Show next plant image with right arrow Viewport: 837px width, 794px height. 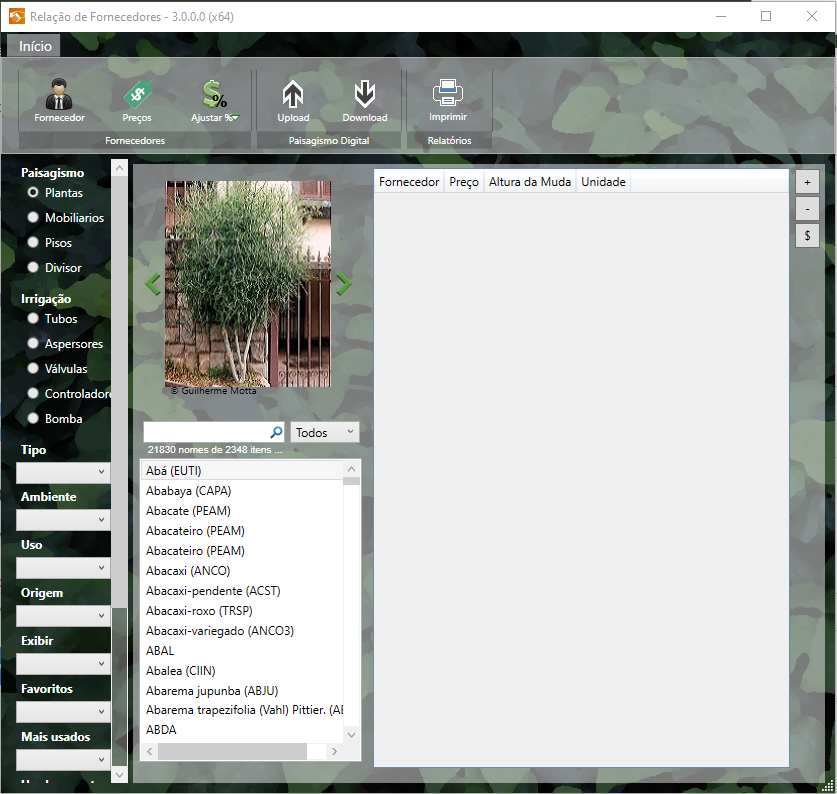[x=344, y=285]
